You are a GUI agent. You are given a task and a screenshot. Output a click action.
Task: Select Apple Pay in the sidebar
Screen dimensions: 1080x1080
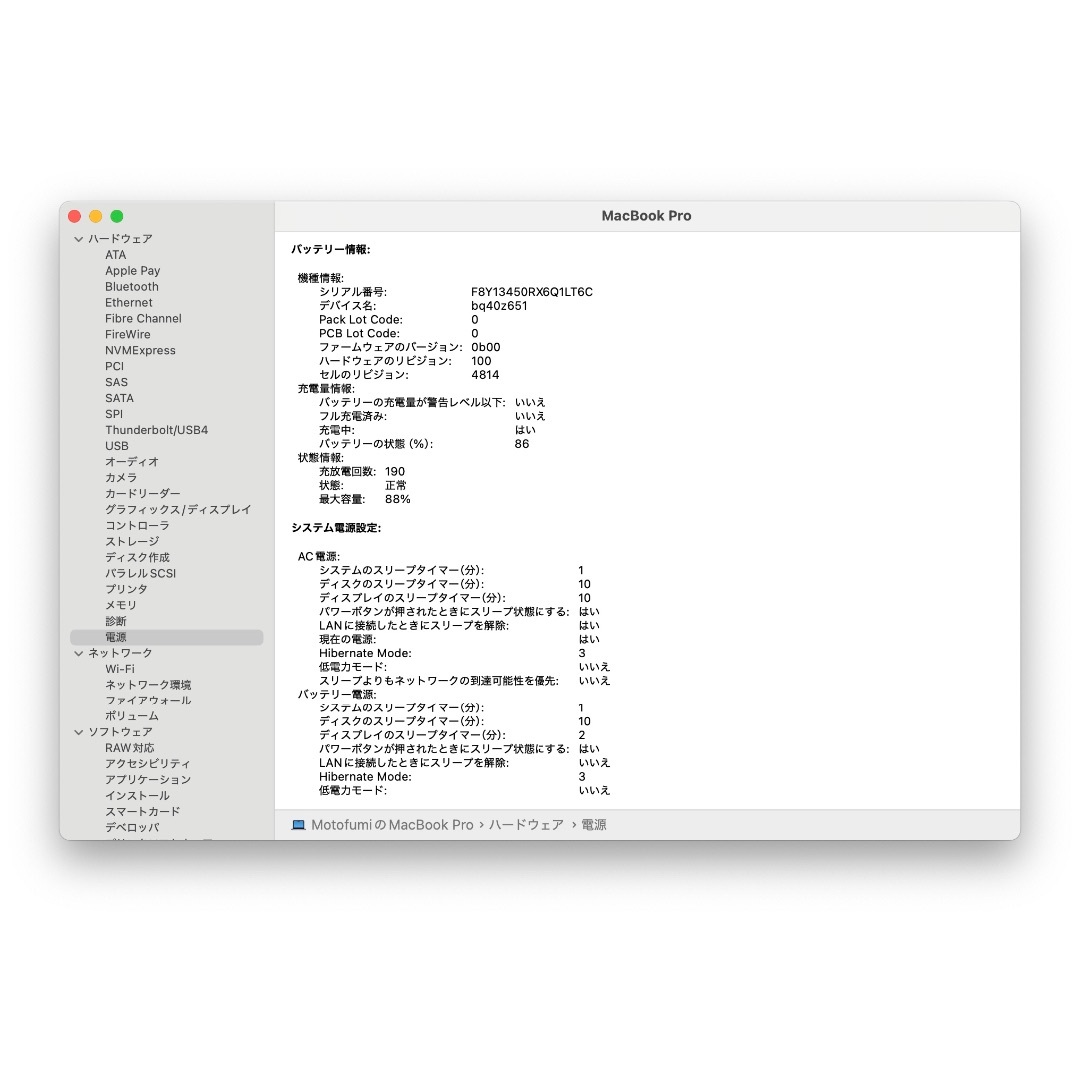click(x=132, y=271)
